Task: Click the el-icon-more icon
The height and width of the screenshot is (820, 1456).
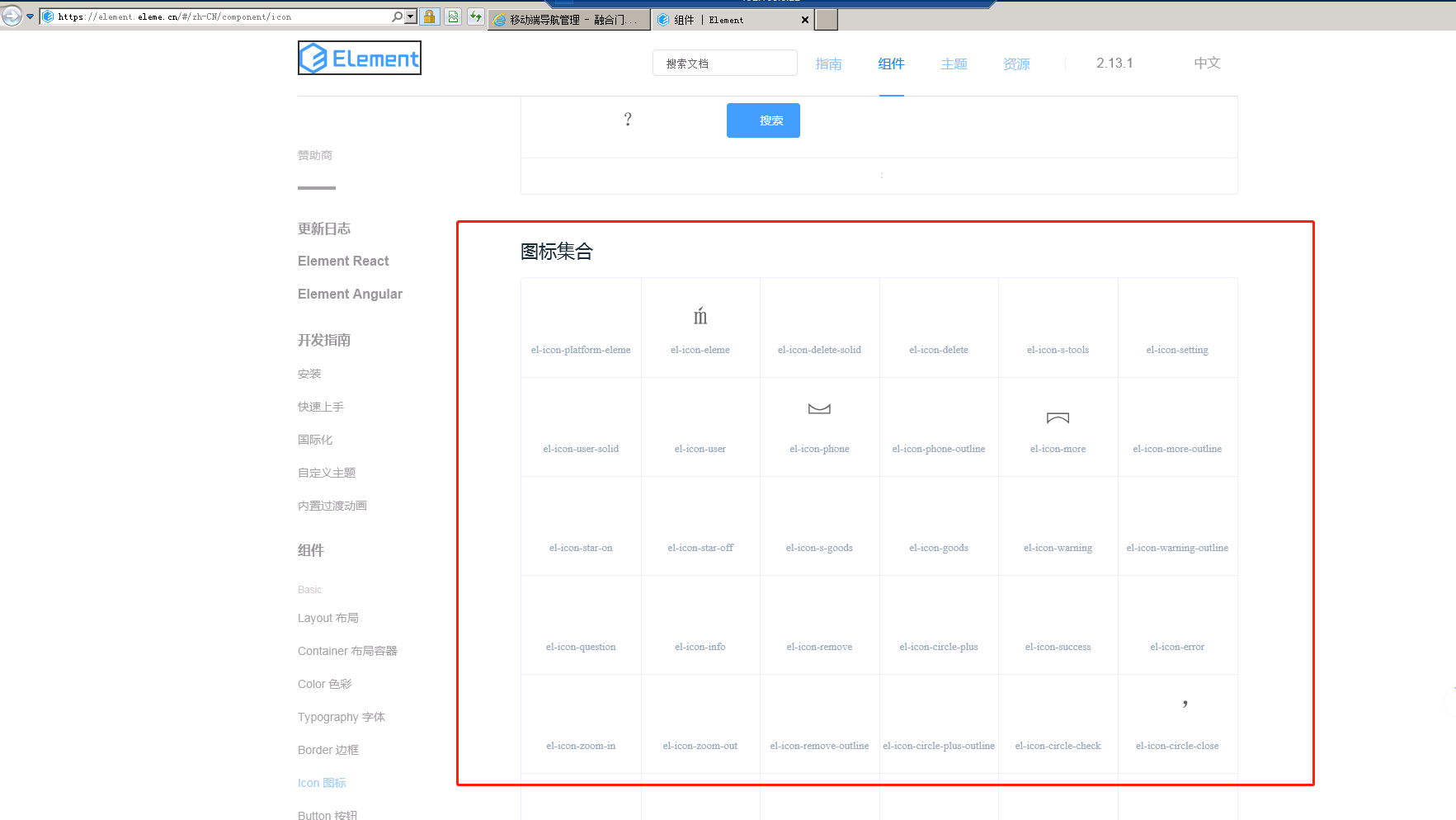Action: [x=1058, y=426]
